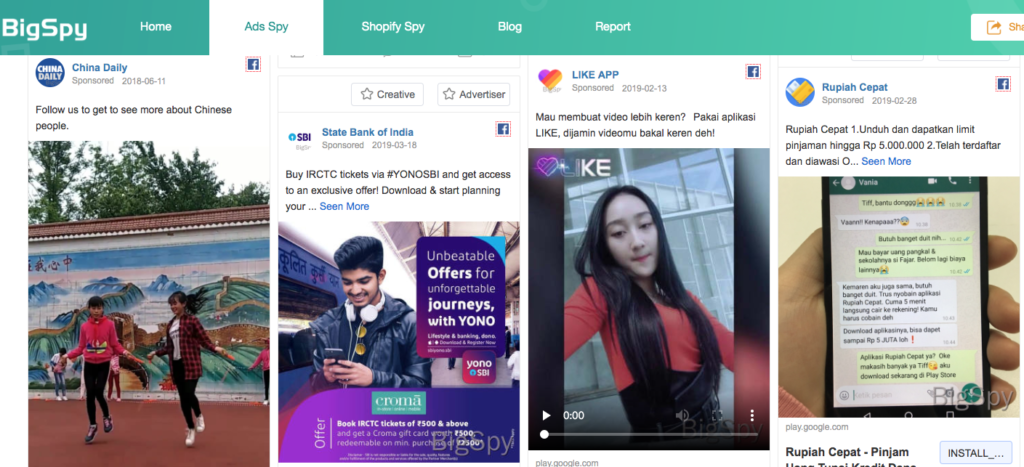Screen dimensions: 1024x467
Task: Click the Share button in the header
Action: pos(998,27)
